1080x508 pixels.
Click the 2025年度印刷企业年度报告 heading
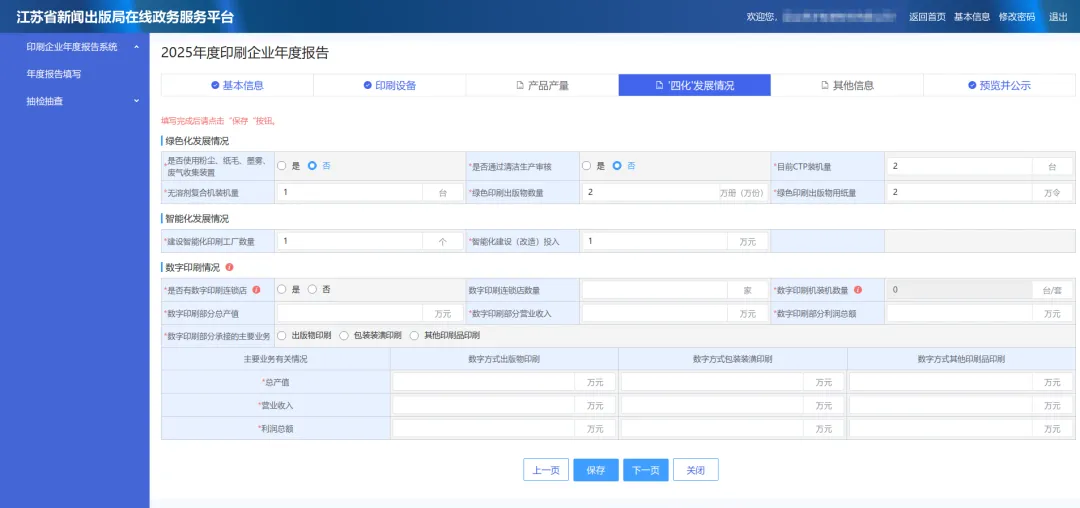pyautogui.click(x=245, y=53)
